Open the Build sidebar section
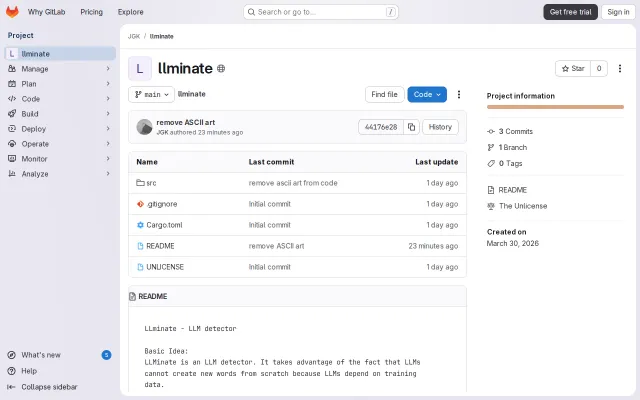Image resolution: width=640 pixels, height=400 pixels. coord(60,114)
